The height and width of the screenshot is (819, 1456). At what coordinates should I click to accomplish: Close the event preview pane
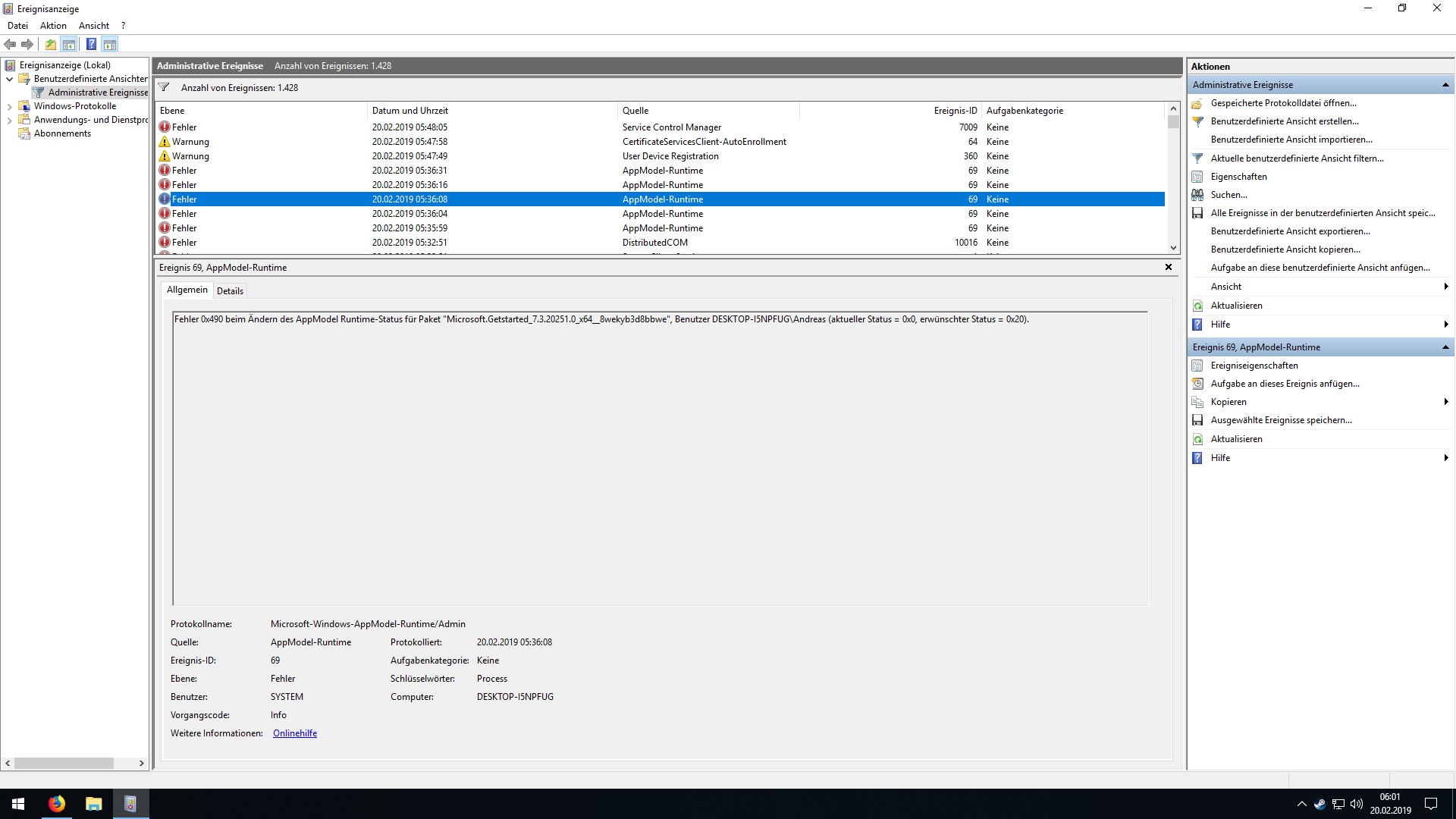coord(1169,267)
